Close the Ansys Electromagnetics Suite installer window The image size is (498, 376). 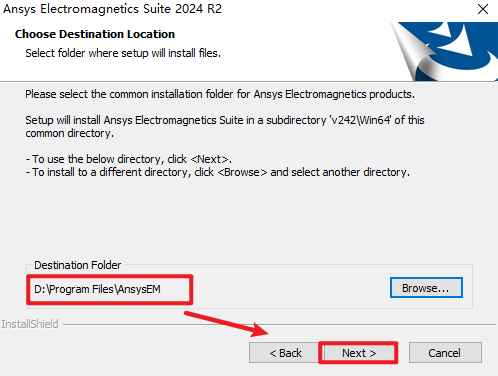coord(483,9)
